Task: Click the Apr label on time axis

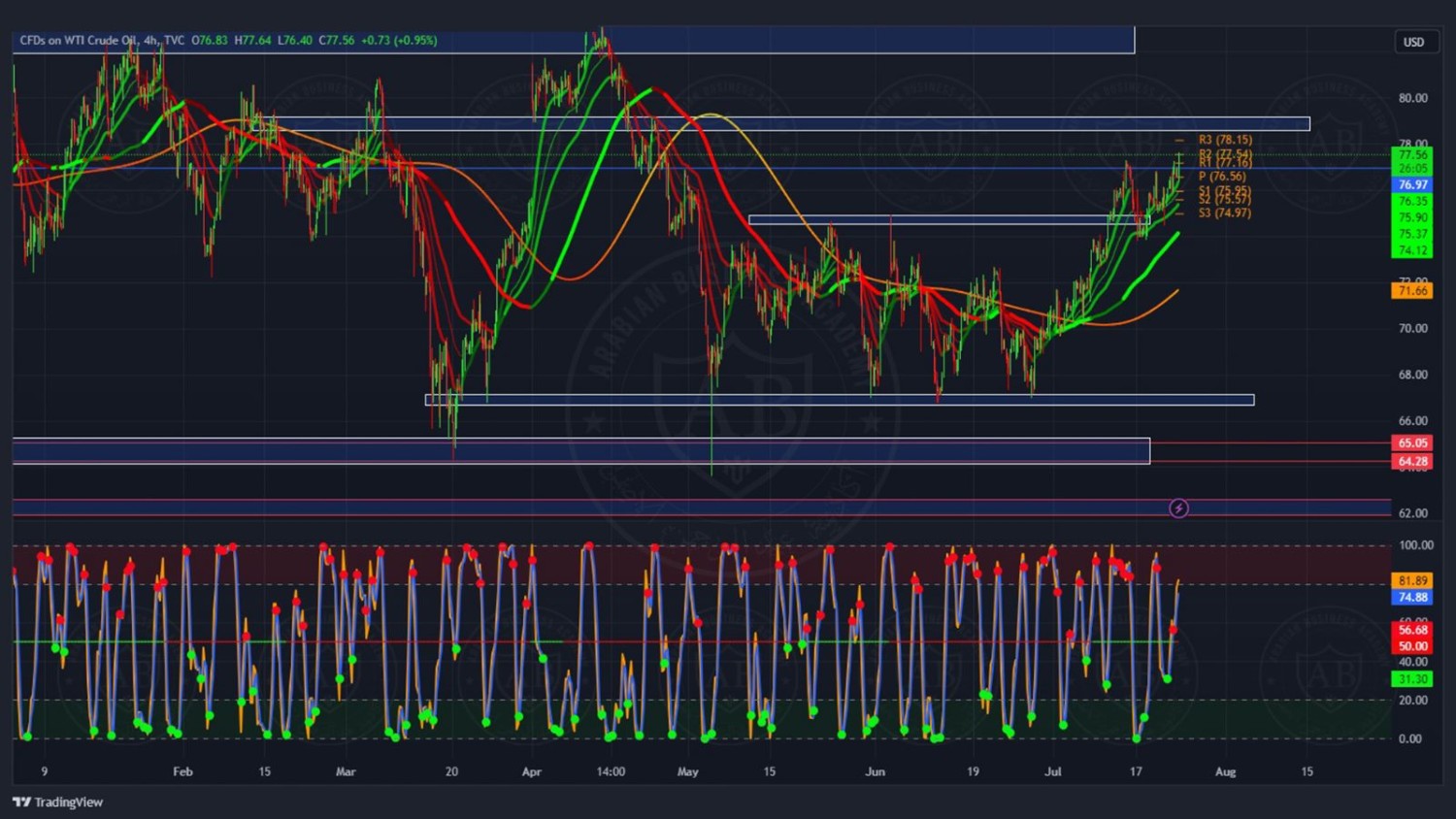Action: point(531,771)
